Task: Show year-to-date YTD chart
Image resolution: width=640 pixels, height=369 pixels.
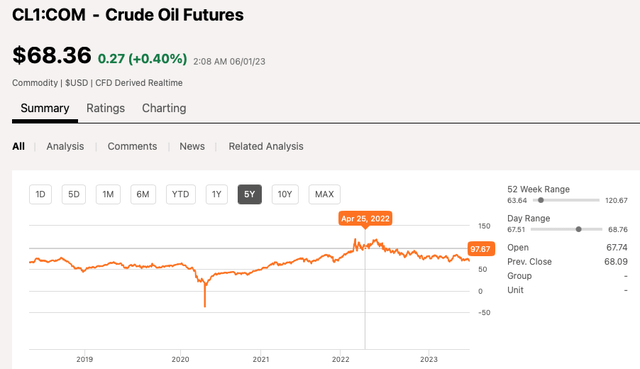Action: click(x=180, y=194)
